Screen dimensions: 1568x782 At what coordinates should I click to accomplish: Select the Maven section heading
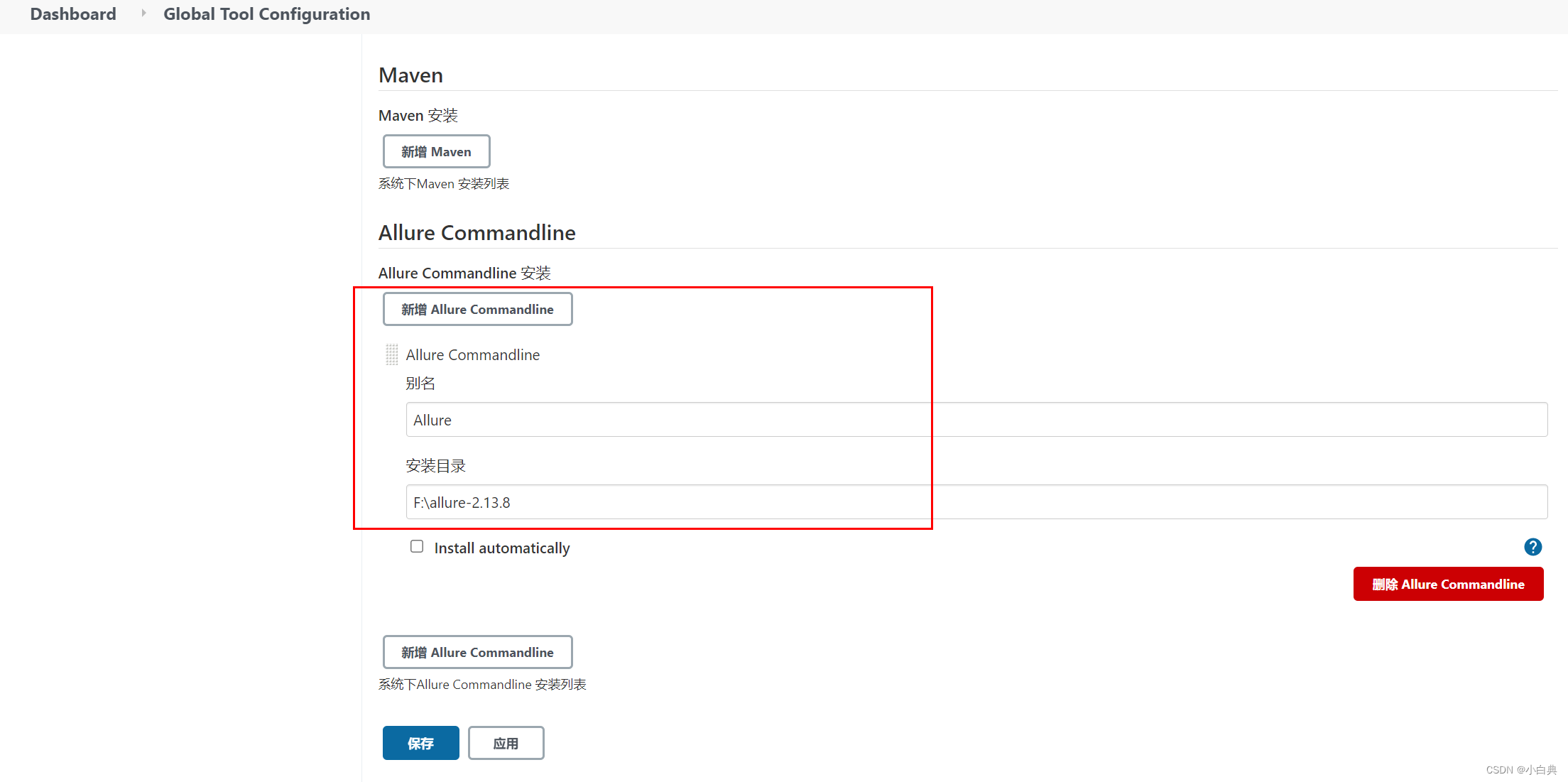(410, 75)
